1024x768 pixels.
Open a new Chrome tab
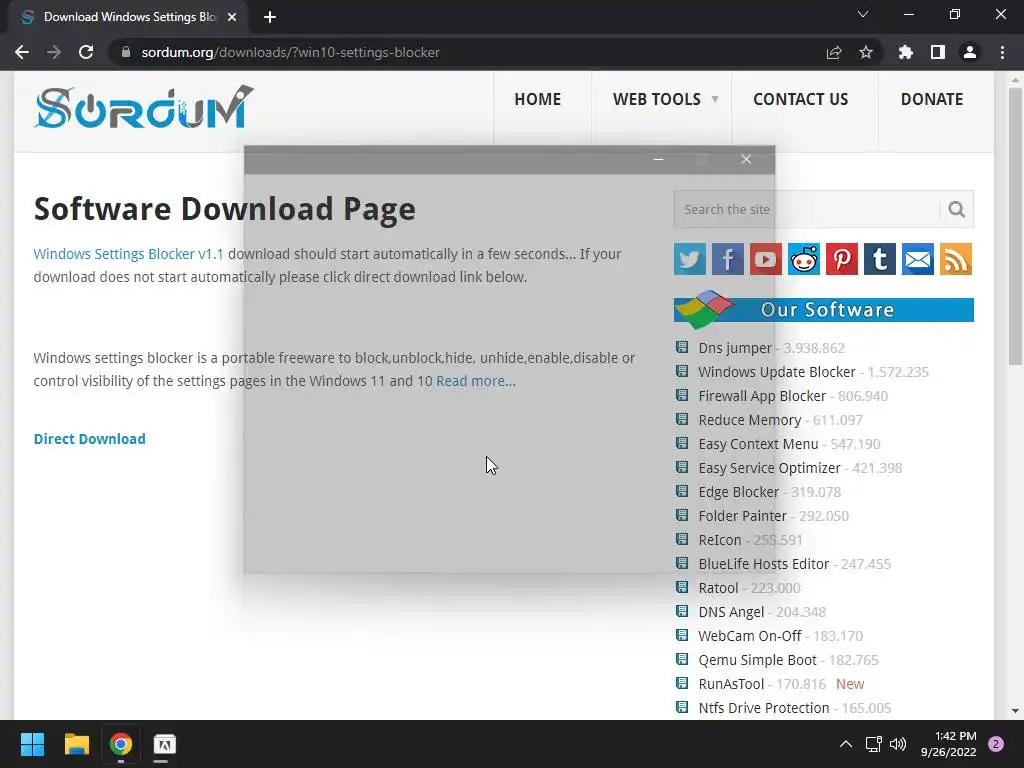(x=270, y=17)
